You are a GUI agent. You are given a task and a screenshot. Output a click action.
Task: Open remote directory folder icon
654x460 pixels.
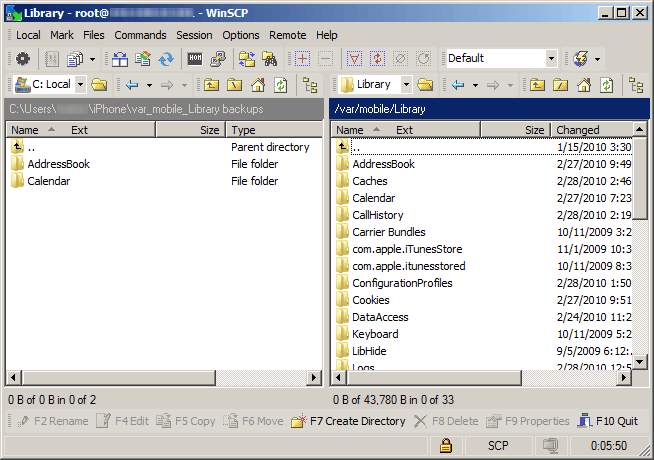coord(425,85)
